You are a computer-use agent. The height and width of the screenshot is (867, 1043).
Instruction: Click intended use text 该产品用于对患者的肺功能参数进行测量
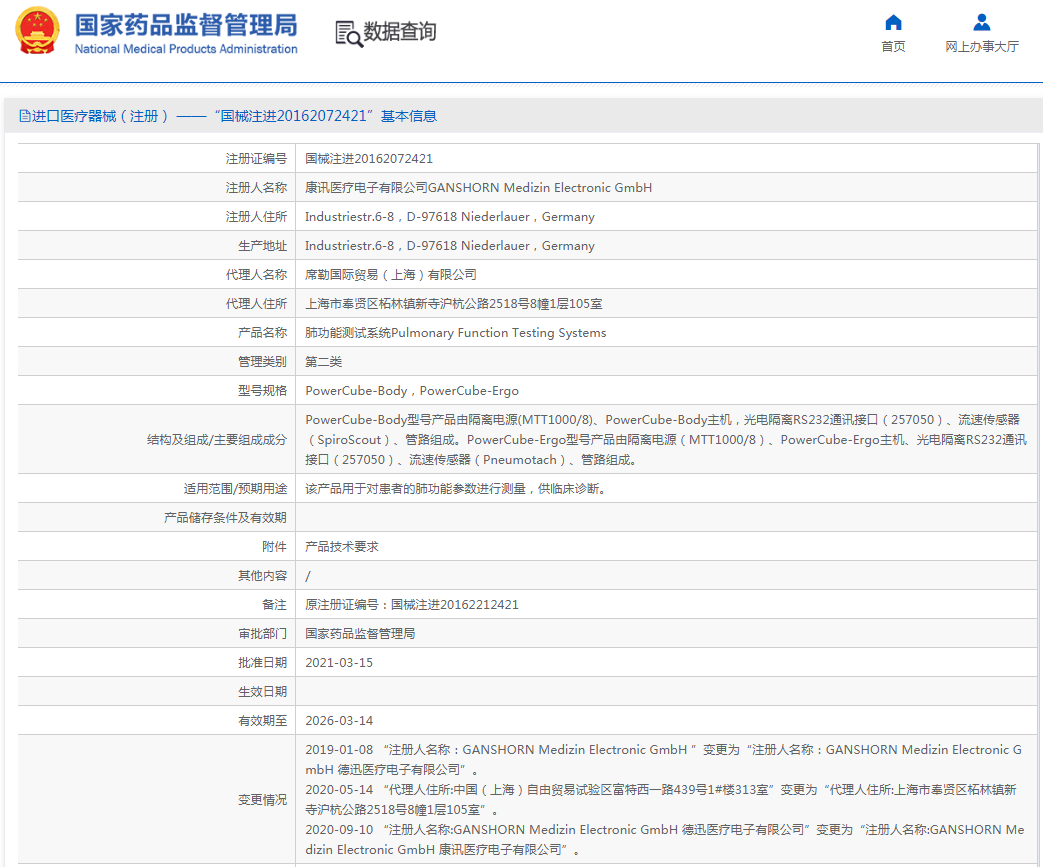tap(456, 489)
